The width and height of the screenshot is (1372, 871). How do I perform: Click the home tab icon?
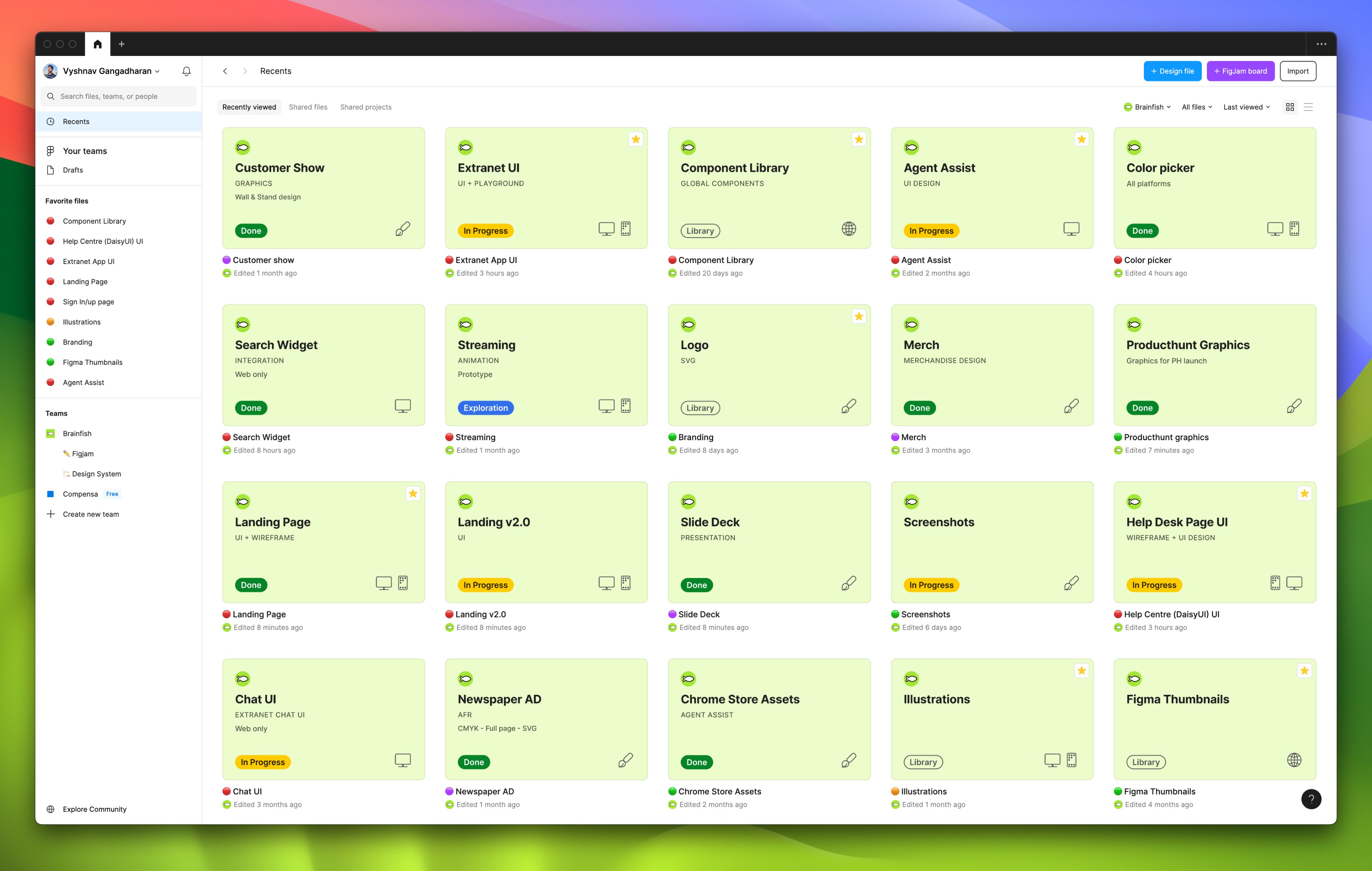pos(97,44)
